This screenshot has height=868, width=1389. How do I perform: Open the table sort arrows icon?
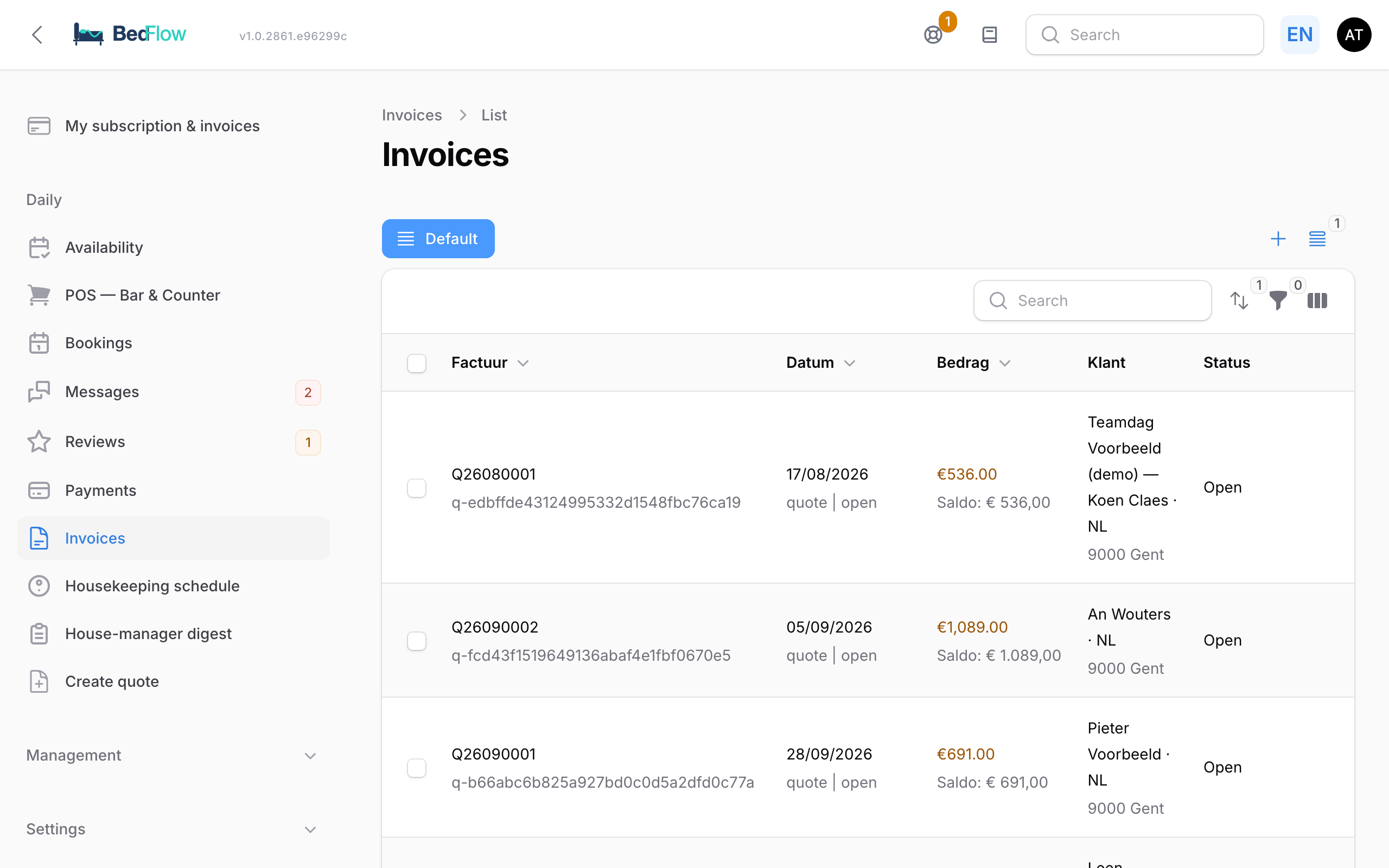click(x=1239, y=300)
